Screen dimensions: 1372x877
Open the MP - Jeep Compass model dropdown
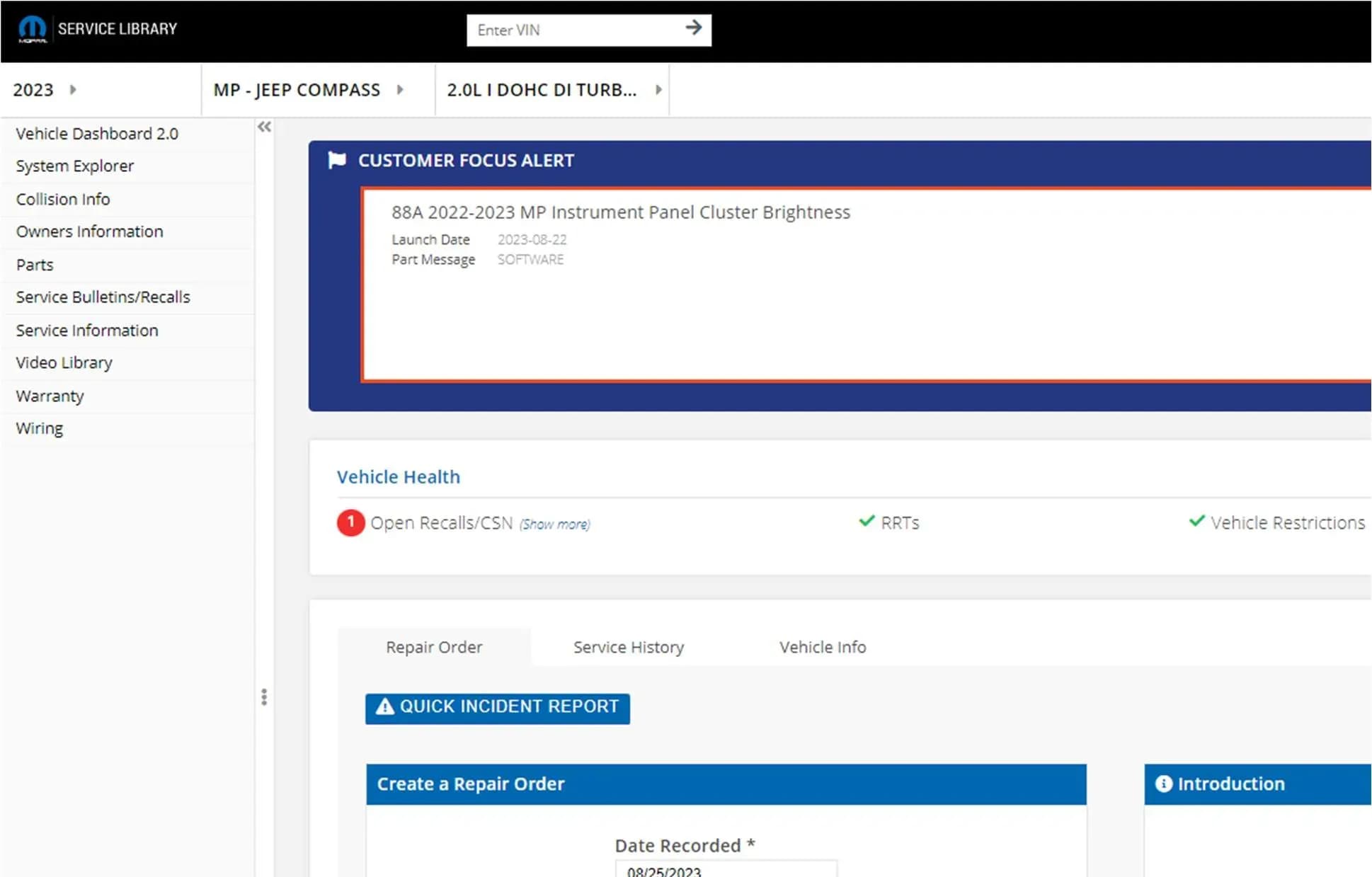click(309, 90)
